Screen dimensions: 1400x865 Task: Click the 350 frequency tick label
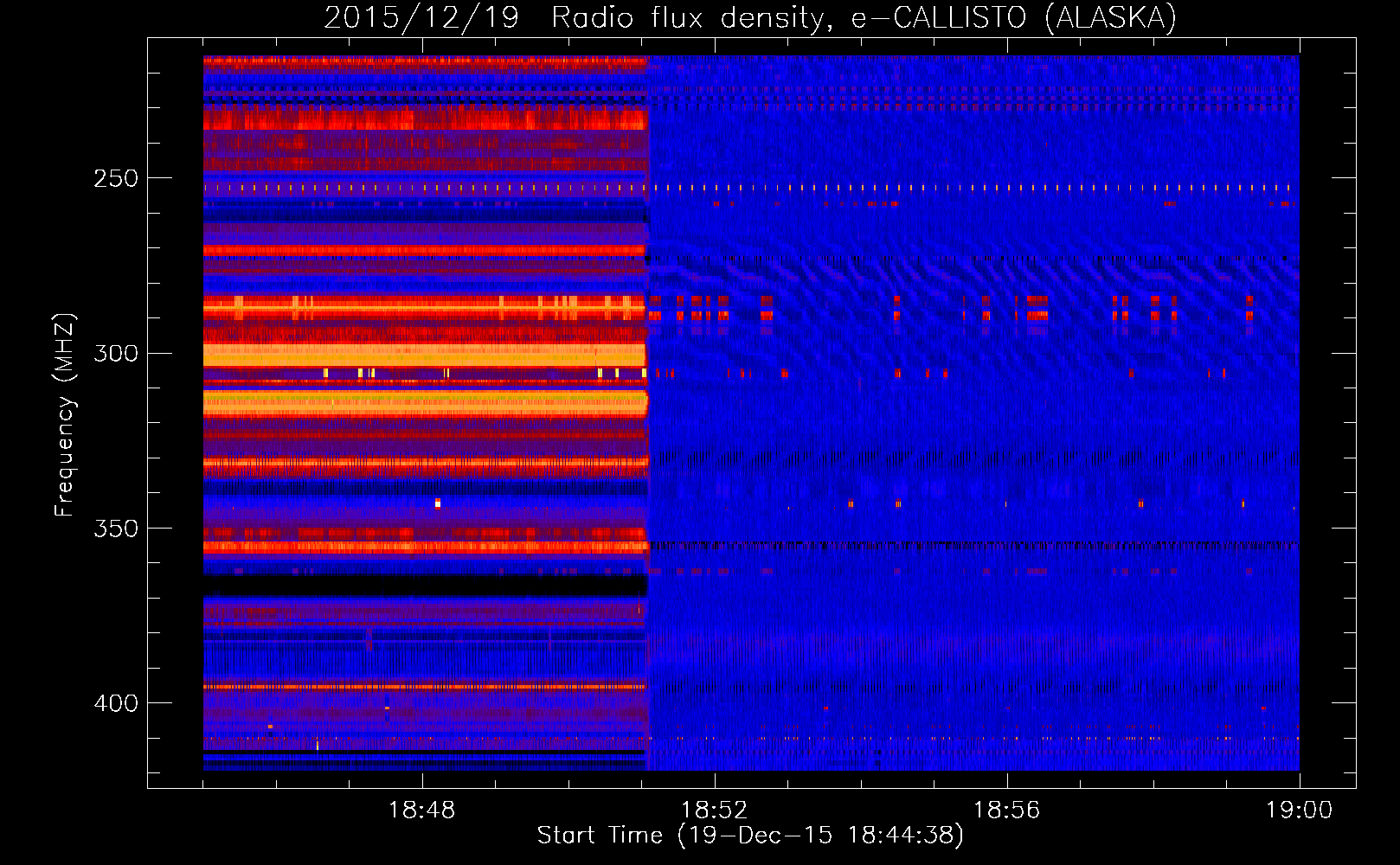pyautogui.click(x=116, y=528)
